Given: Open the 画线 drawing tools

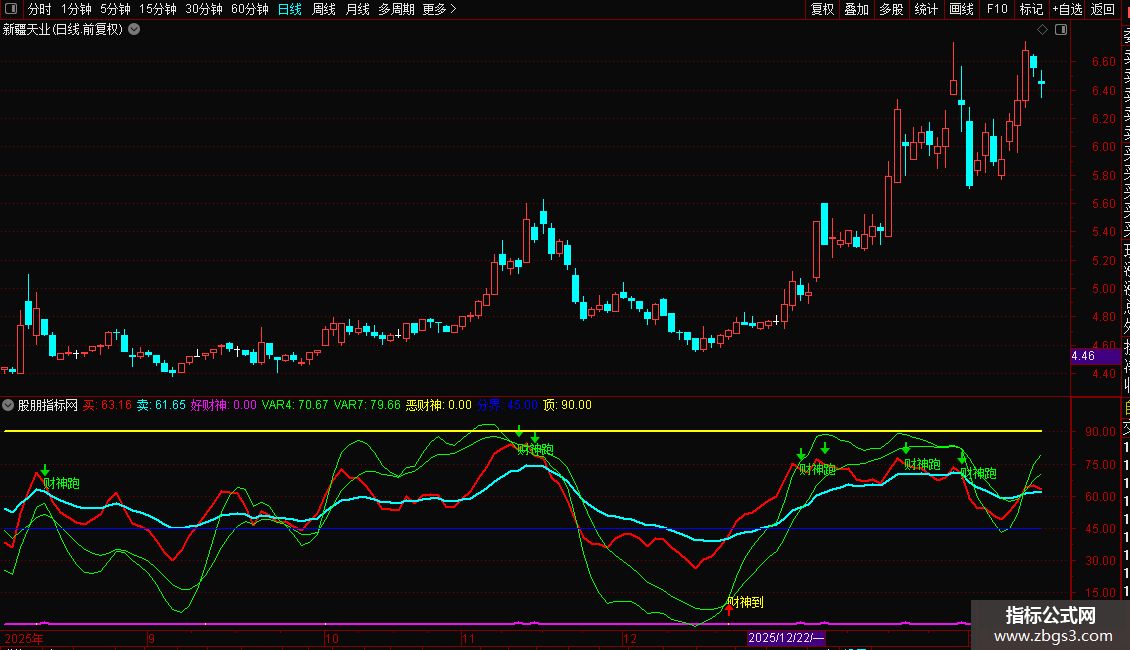Looking at the screenshot, I should (961, 9).
